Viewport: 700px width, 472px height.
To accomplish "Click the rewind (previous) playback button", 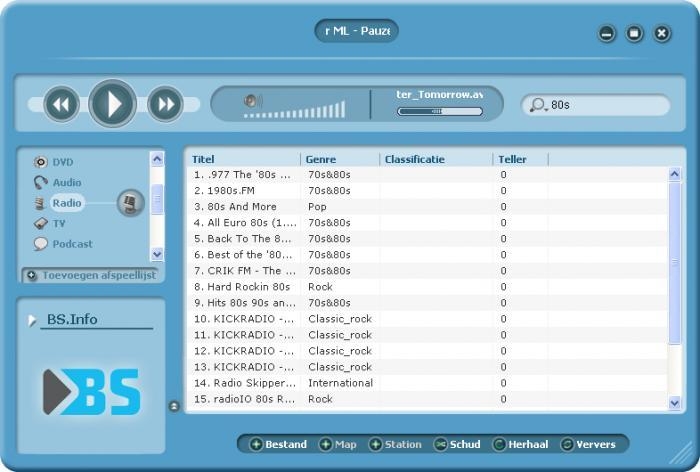I will click(x=62, y=104).
